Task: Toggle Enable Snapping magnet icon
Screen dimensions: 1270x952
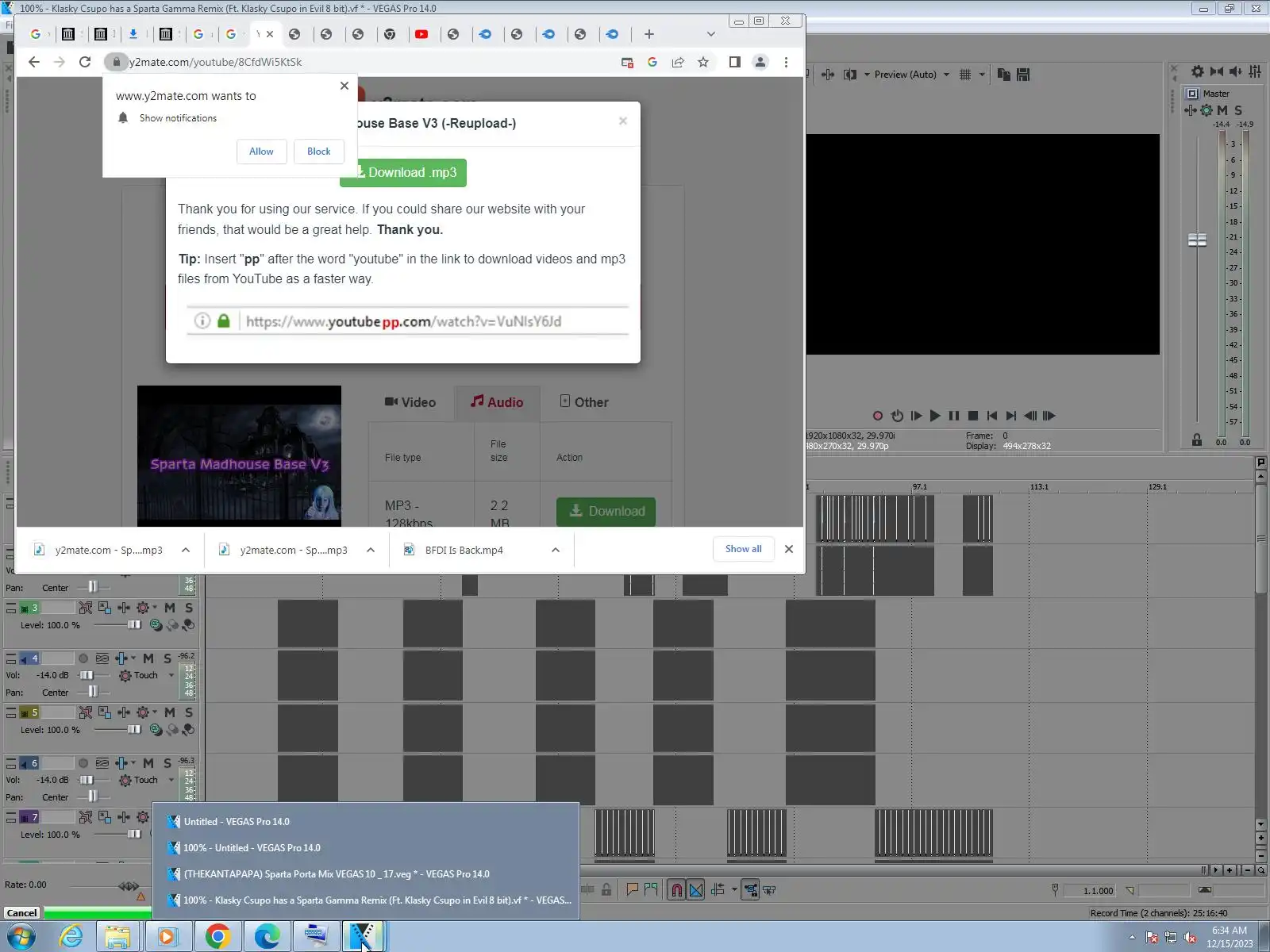Action: click(676, 890)
